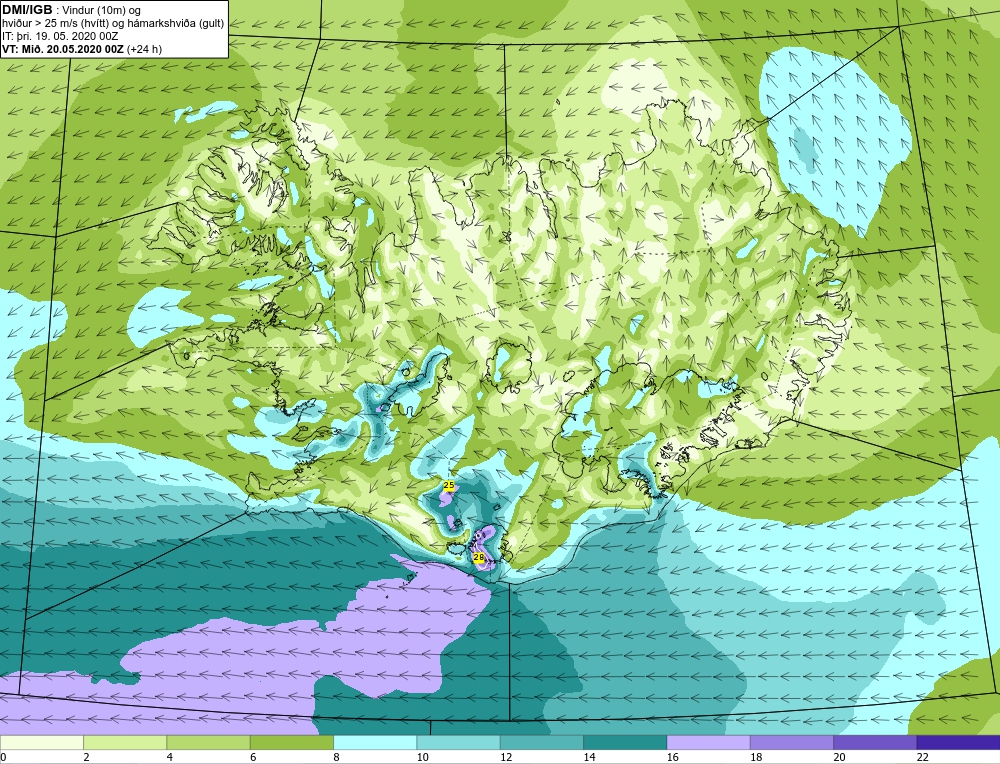This screenshot has width=1000, height=764.
Task: Click the 2–4 m/s light yellow-green legend swatch
Action: pos(125,742)
